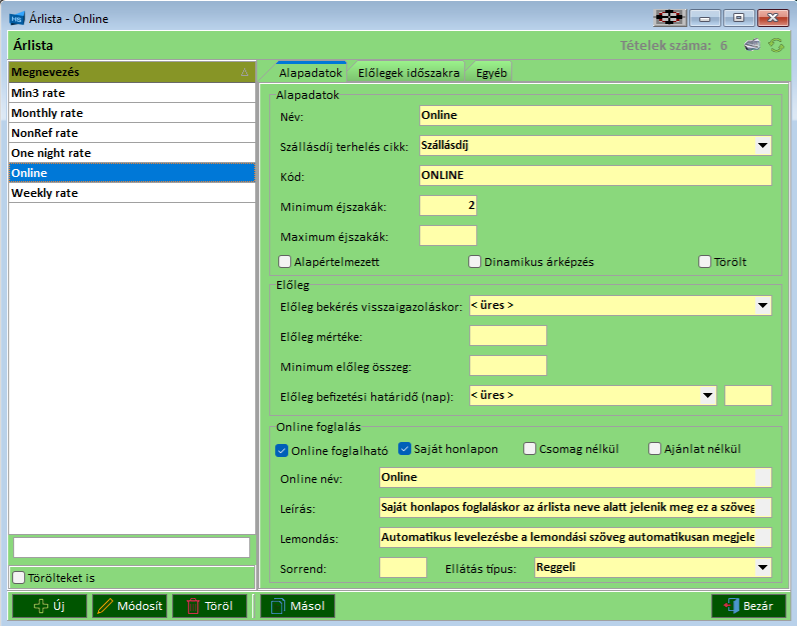Expand the Ellátás típus dropdown

coord(762,568)
